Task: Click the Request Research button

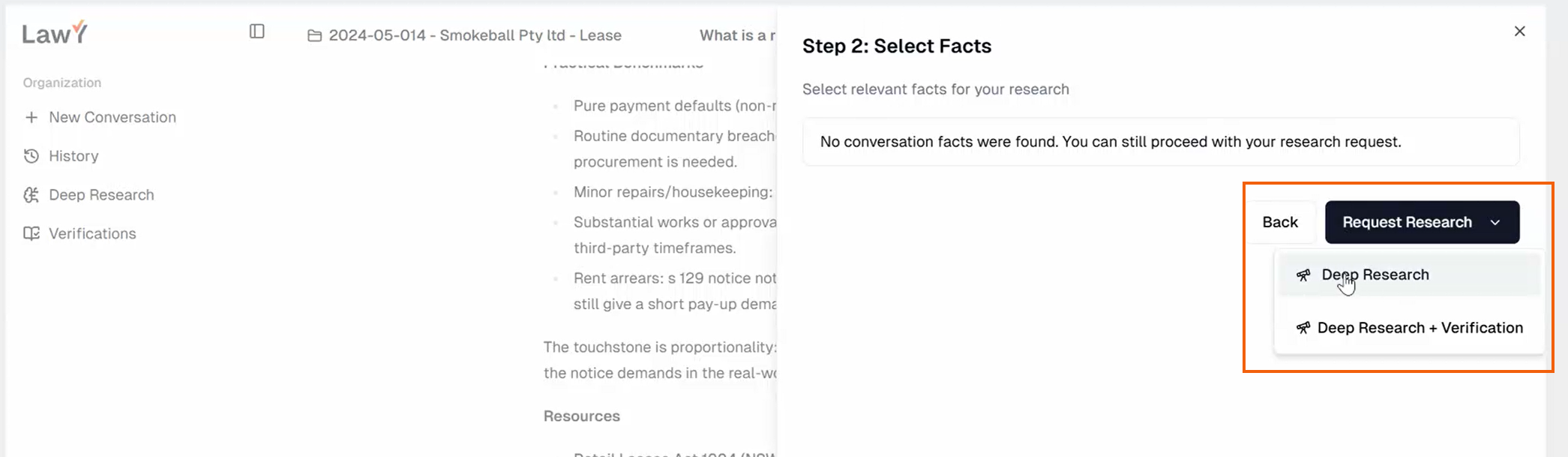Action: pyautogui.click(x=1406, y=222)
